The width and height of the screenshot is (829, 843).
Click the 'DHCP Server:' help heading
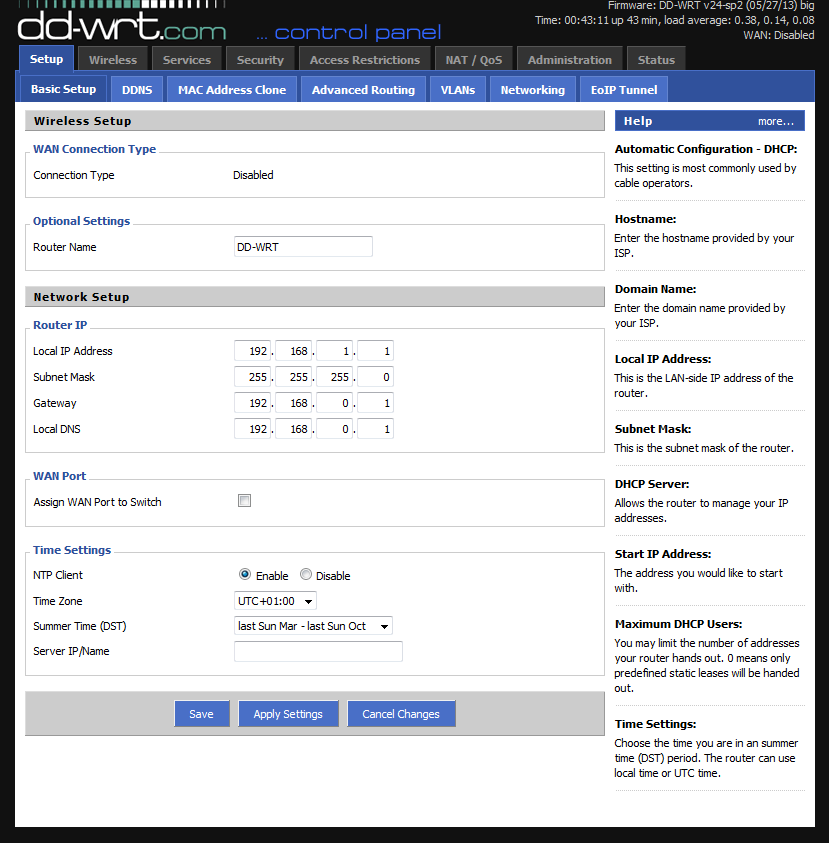652,484
